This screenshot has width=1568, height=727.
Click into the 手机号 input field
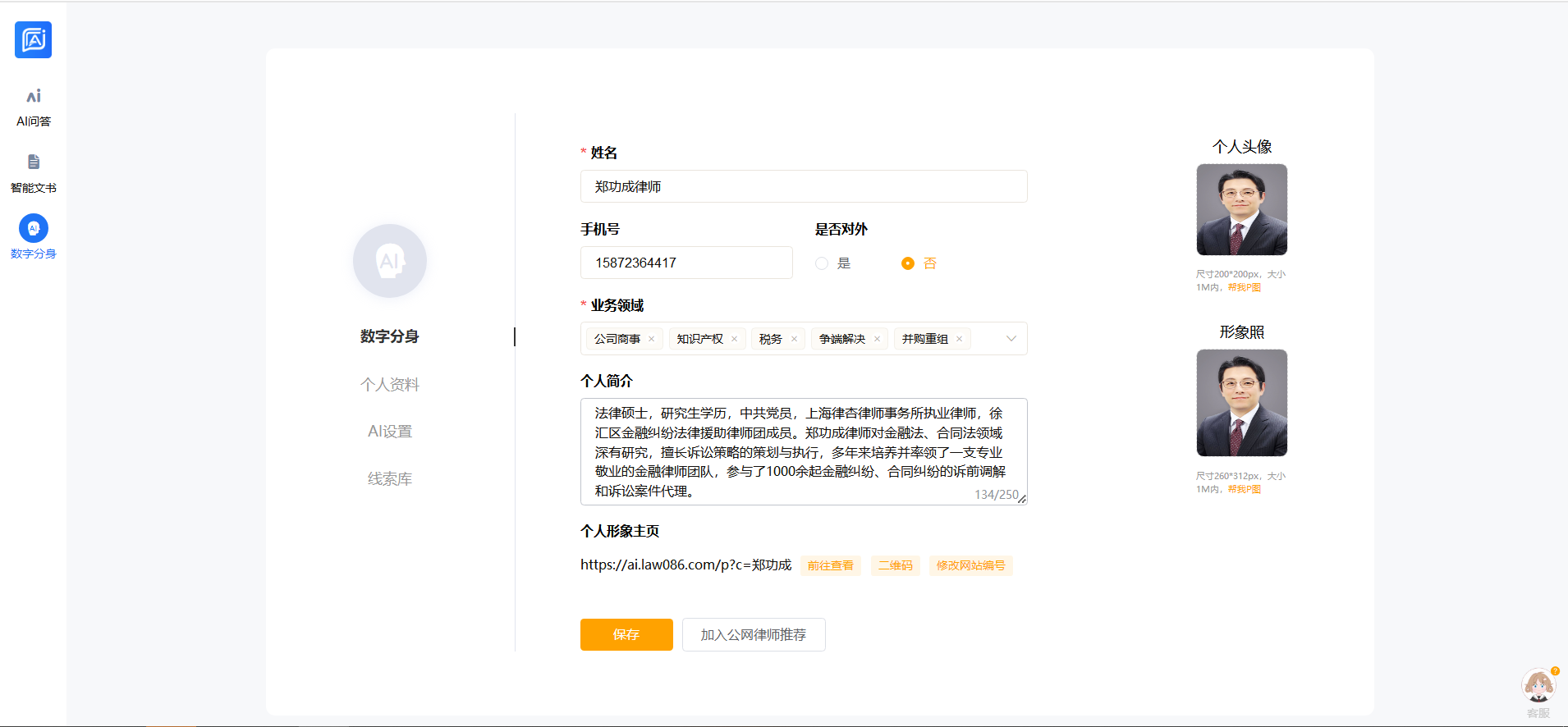coord(685,263)
